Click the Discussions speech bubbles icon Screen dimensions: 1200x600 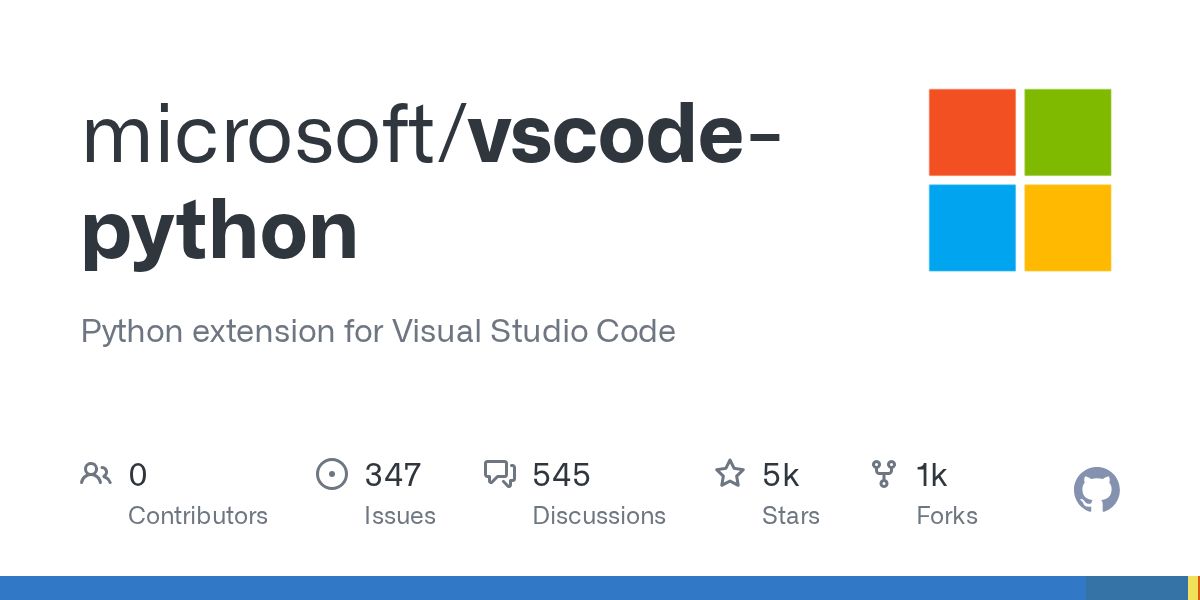(x=499, y=474)
